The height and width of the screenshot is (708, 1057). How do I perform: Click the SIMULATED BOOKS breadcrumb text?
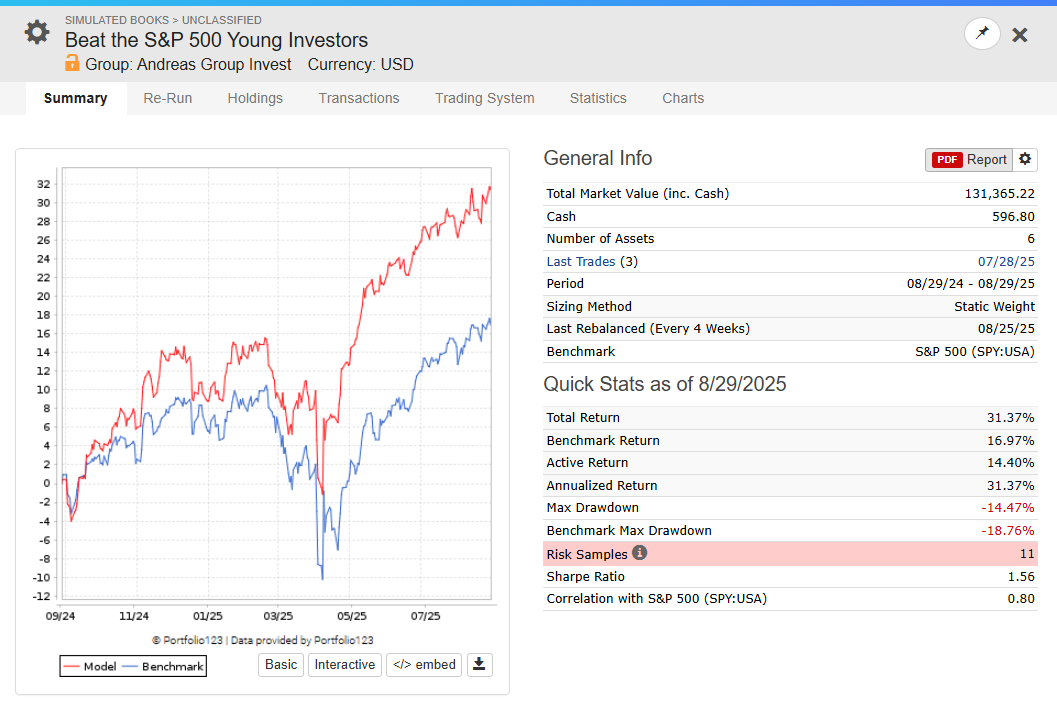(x=117, y=20)
